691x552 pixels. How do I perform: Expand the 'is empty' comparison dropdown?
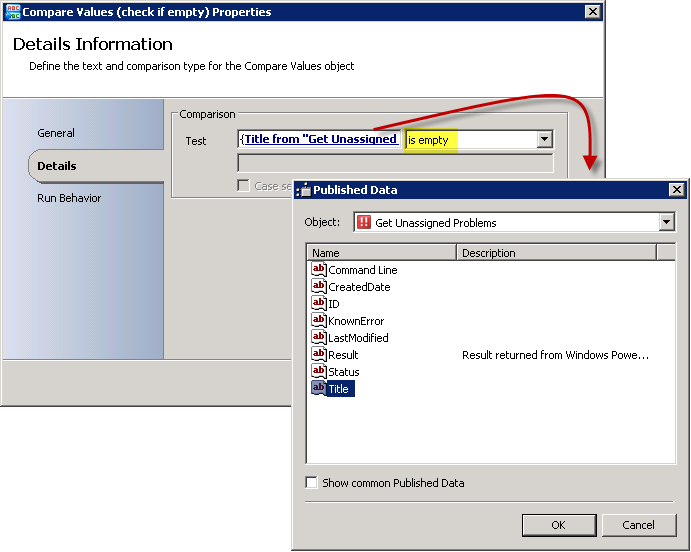click(x=544, y=140)
